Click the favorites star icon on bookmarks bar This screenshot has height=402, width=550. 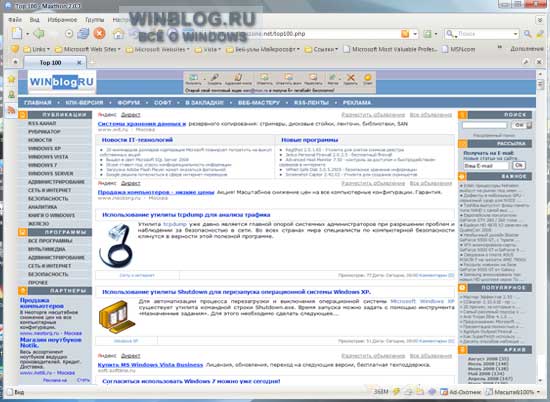pyautogui.click(x=14, y=49)
